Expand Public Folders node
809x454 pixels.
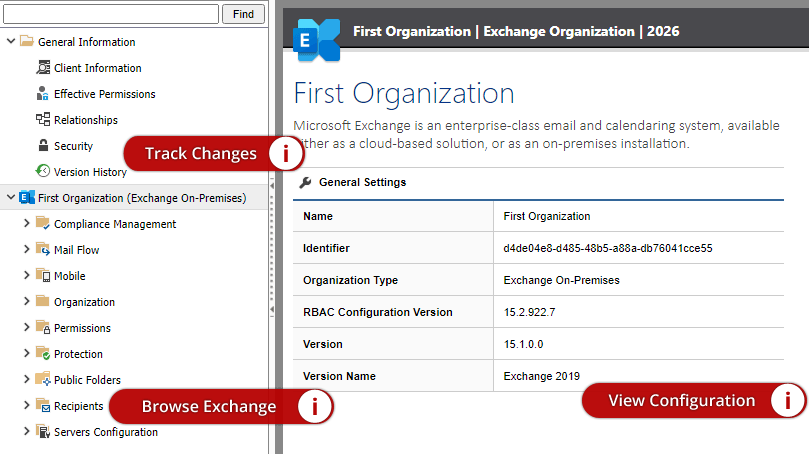tap(27, 379)
